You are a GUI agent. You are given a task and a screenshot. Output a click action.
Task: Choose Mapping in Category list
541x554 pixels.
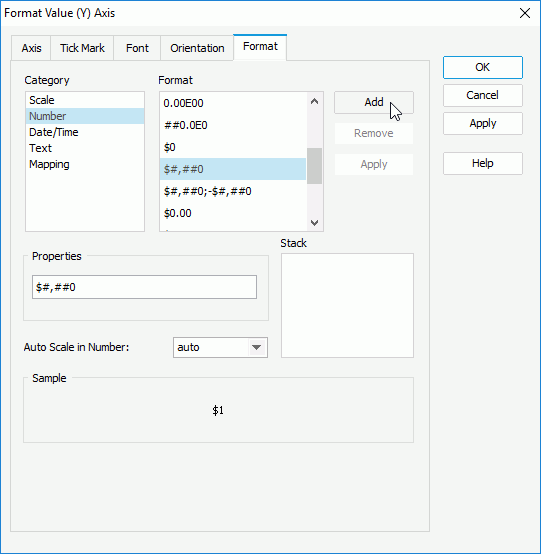click(x=85, y=164)
